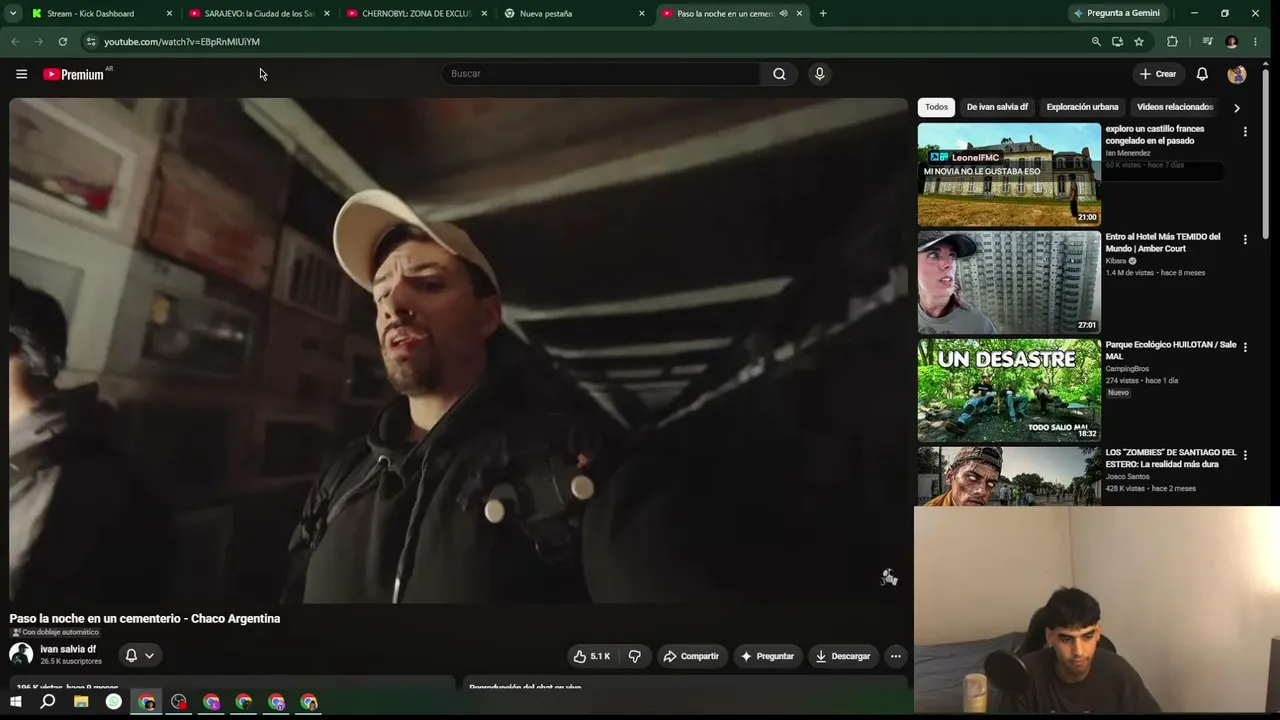View site information icon beside URL

coord(90,42)
